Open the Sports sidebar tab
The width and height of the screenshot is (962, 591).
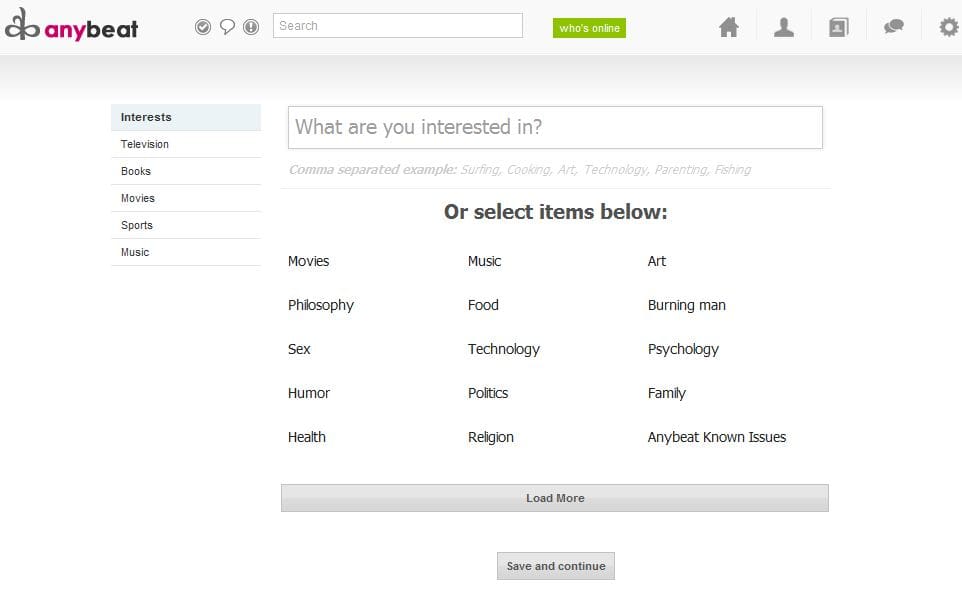(x=137, y=225)
